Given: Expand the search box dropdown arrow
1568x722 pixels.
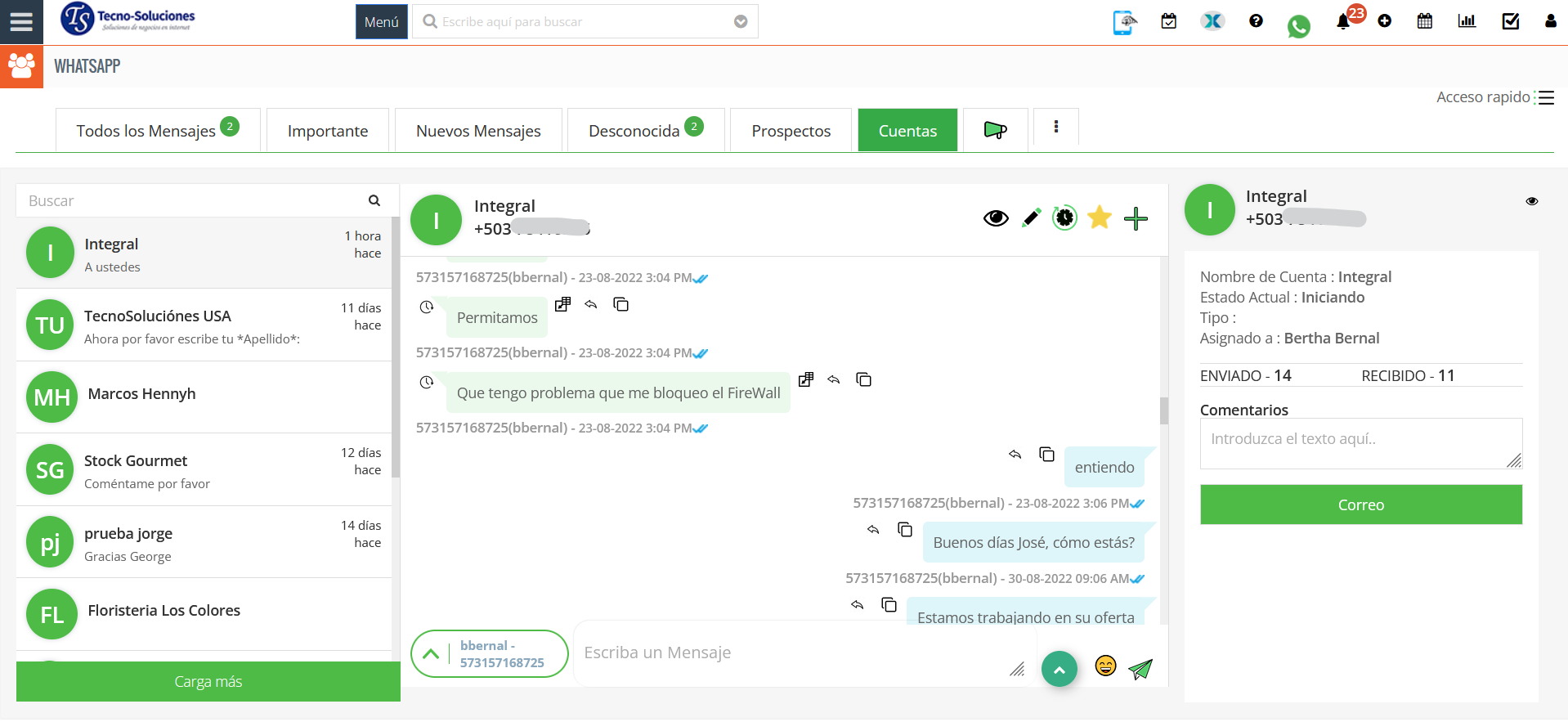Looking at the screenshot, I should coord(741,22).
